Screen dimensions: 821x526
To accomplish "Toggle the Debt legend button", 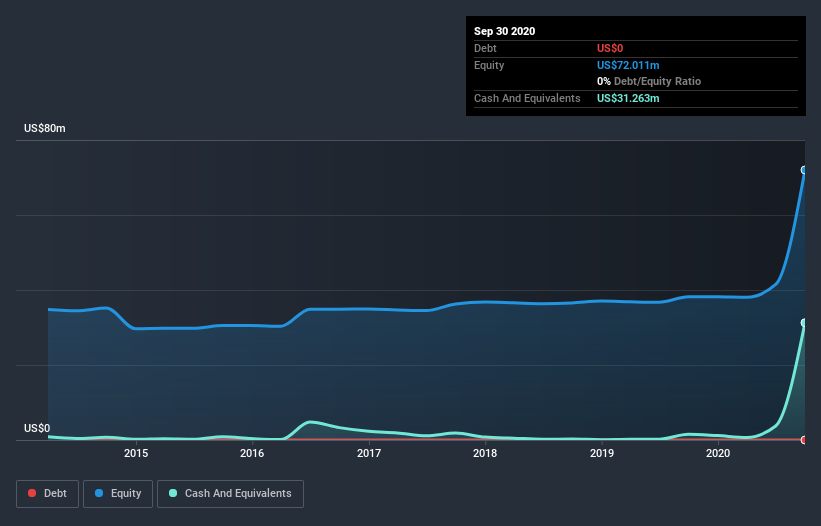I will click(48, 494).
